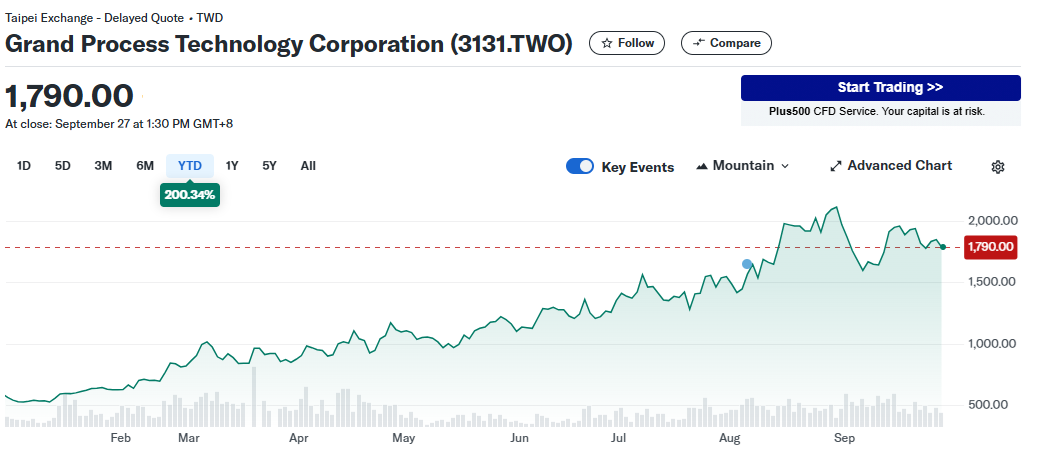
Task: Show the 5Y time range
Action: 269,166
